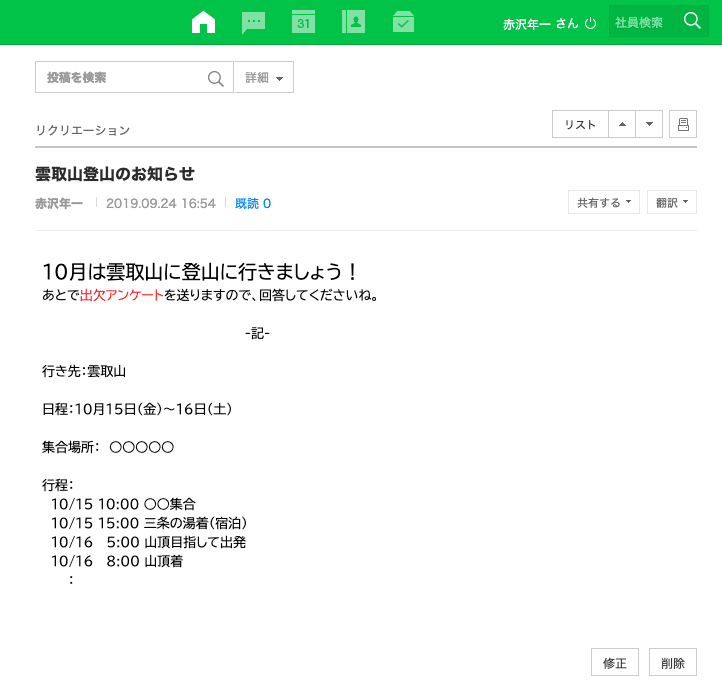The height and width of the screenshot is (690, 722).
Task: Click the line 10/16 5:00 山頂目指して出発
Action: click(x=148, y=542)
